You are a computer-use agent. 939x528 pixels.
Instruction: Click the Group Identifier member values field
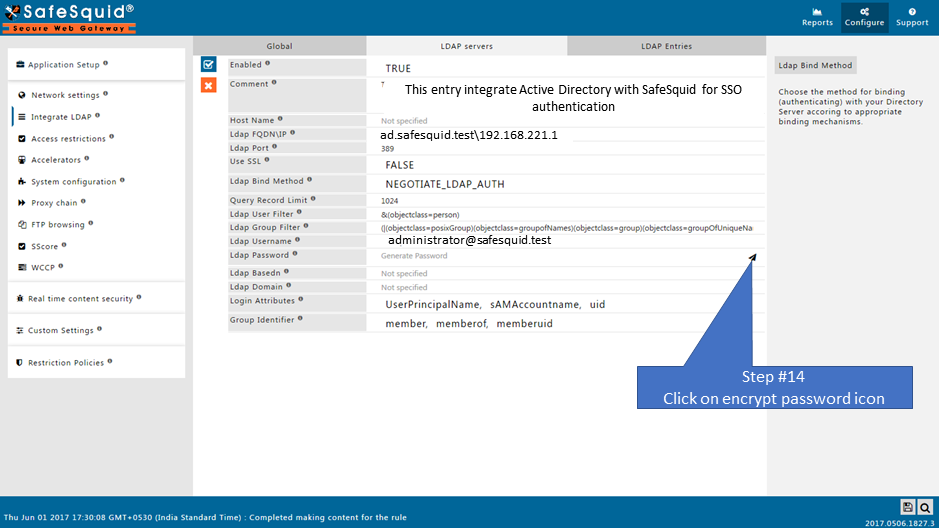[566, 323]
